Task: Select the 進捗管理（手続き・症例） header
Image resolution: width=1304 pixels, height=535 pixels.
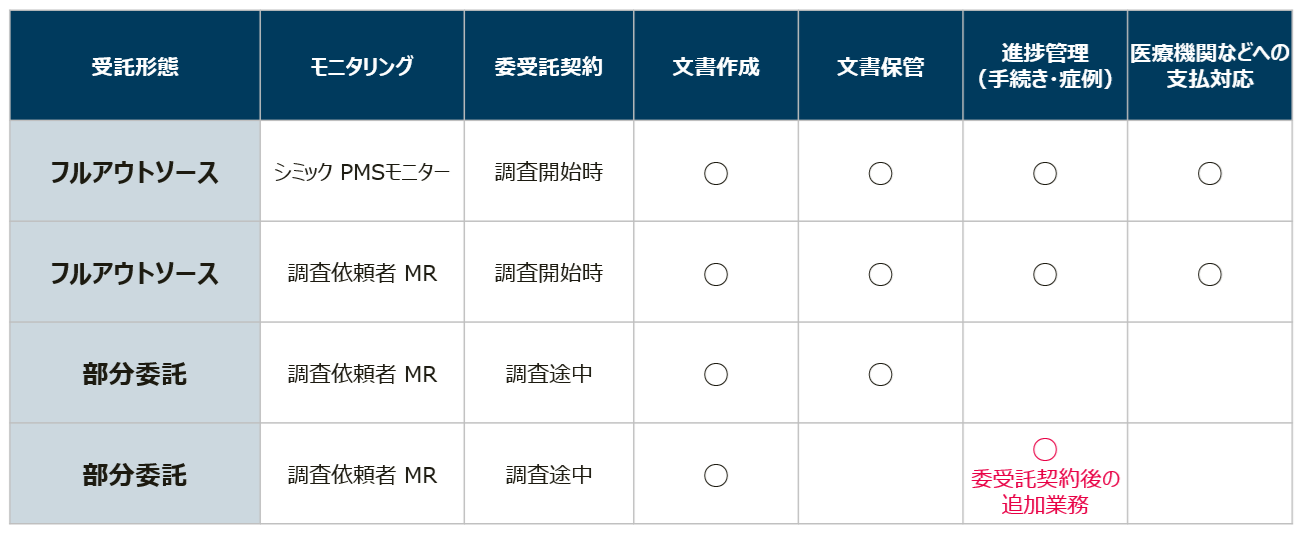Action: coord(1045,67)
